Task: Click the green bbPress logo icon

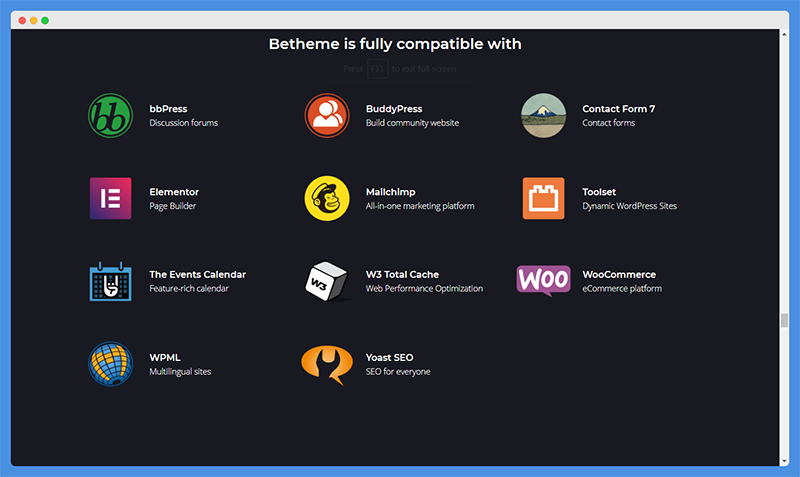Action: pos(110,115)
